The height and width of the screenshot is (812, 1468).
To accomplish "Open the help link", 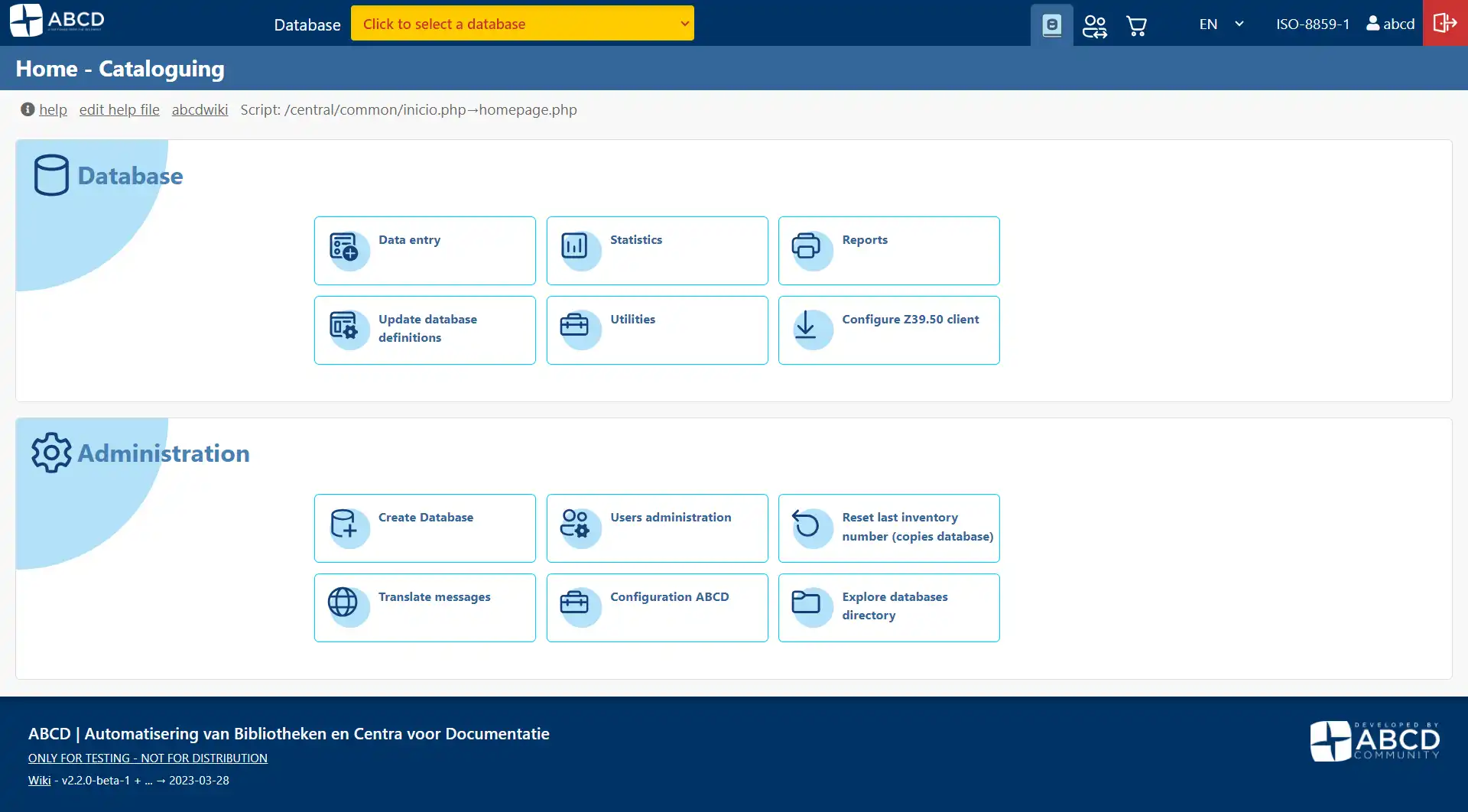I will [53, 109].
